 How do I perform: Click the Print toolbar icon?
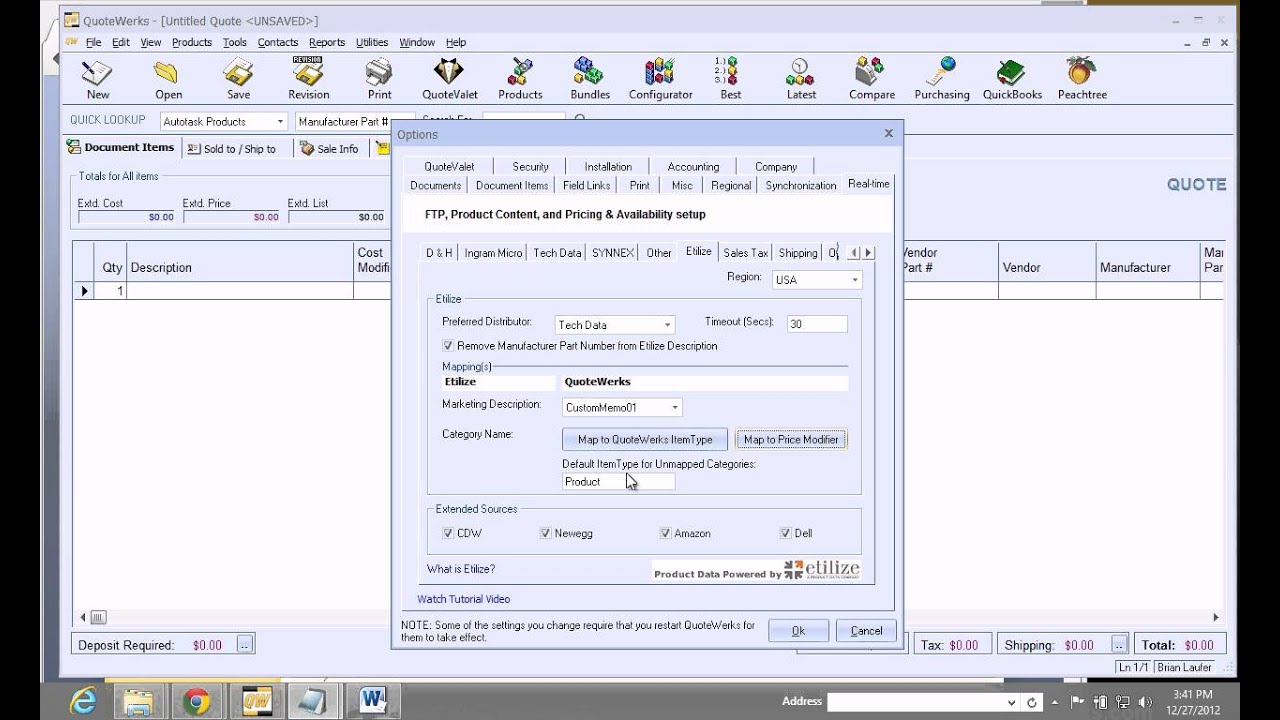(379, 79)
